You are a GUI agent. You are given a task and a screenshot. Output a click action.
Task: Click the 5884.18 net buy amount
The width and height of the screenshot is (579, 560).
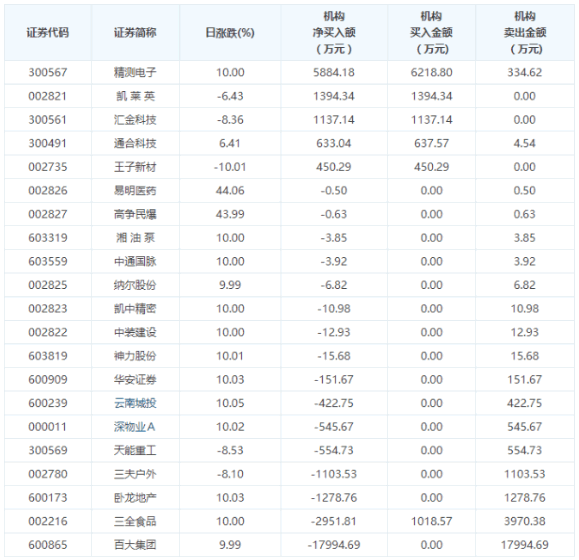[334, 72]
